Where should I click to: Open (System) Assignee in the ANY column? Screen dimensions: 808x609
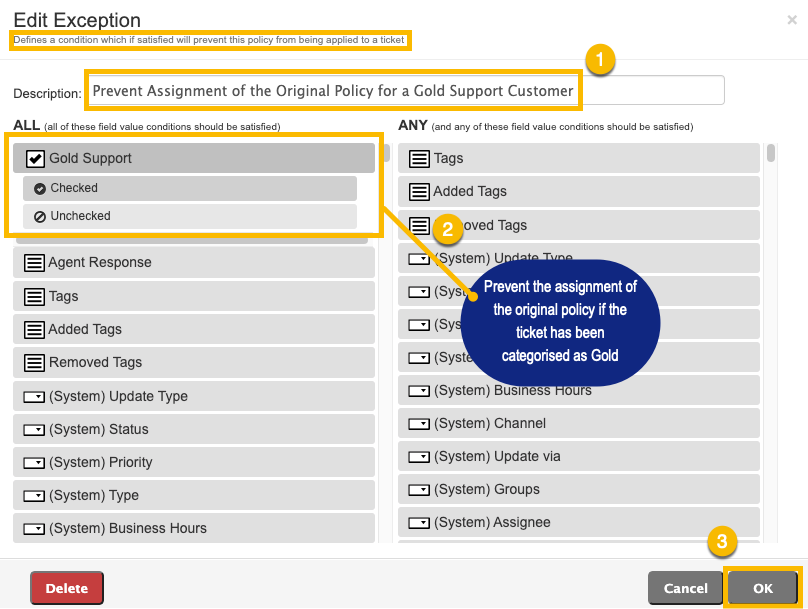(x=579, y=522)
